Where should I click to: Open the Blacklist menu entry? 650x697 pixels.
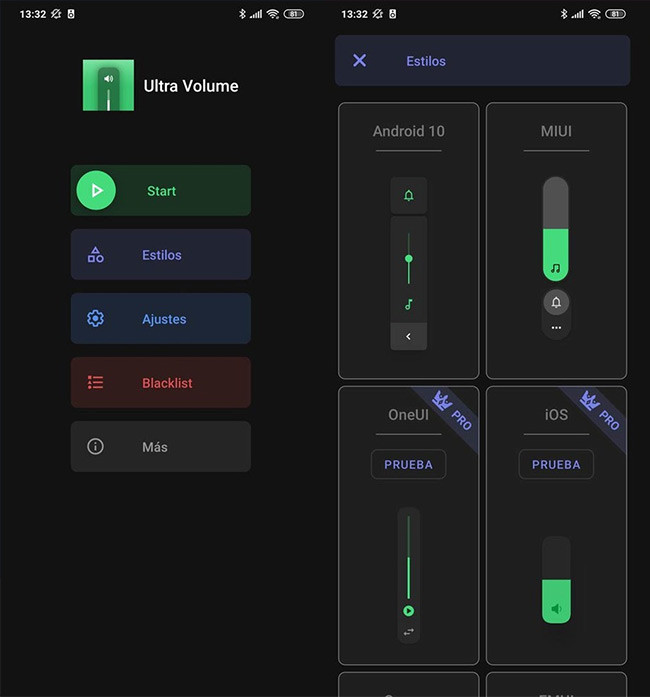point(161,382)
